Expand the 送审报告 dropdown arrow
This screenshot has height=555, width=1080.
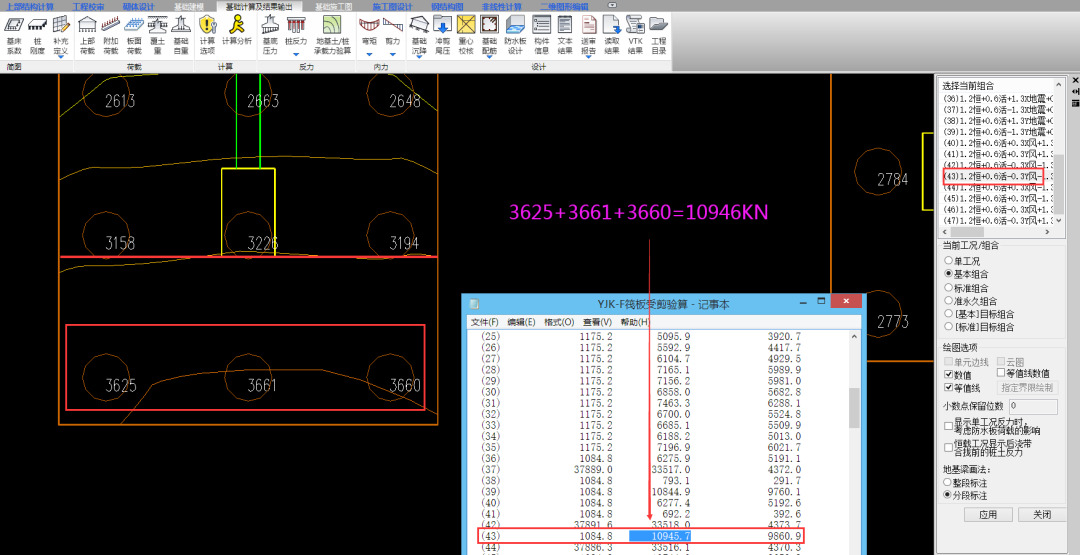pyautogui.click(x=588, y=58)
